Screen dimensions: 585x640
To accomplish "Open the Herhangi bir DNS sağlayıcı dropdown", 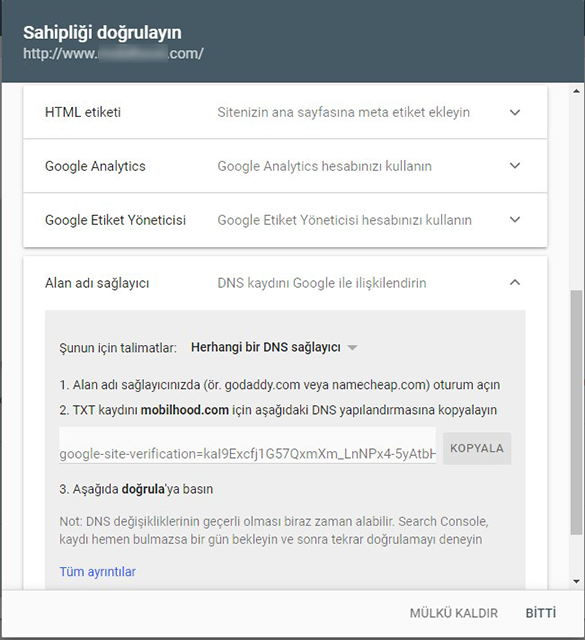I will [x=274, y=347].
